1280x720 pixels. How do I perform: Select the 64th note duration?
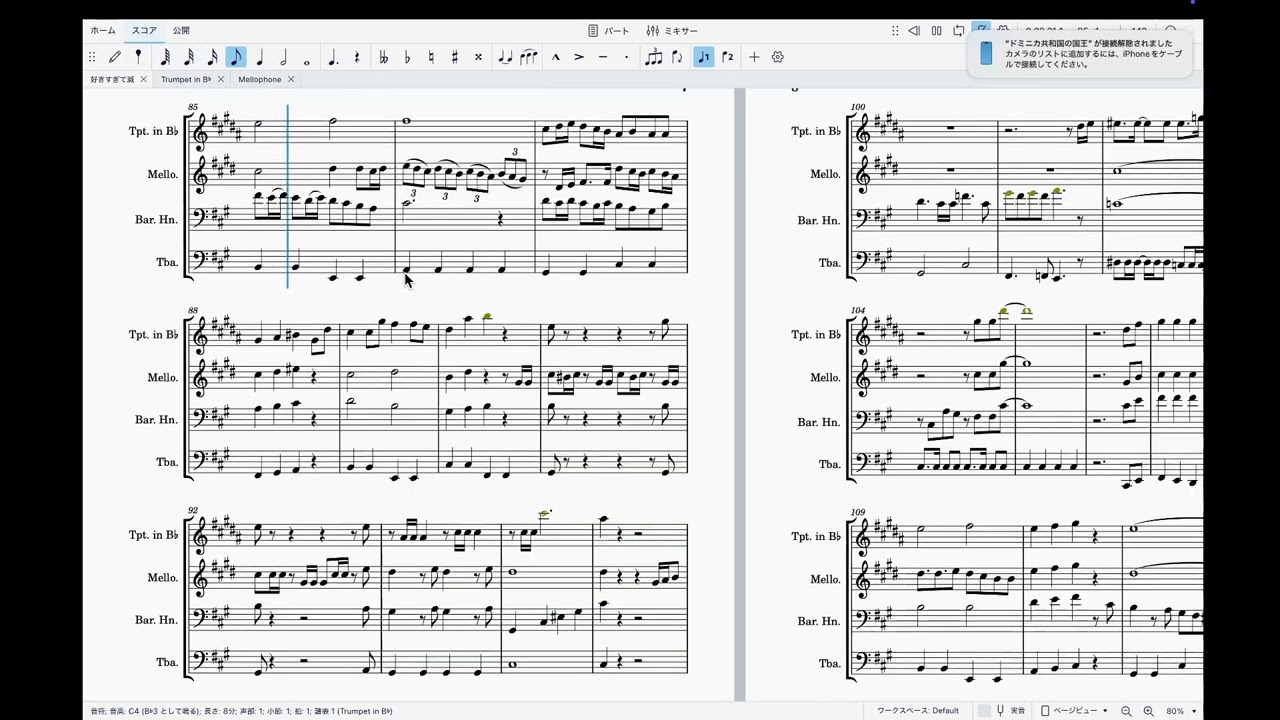165,57
